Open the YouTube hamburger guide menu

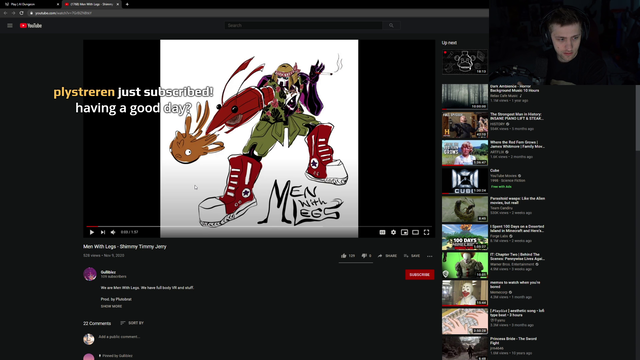coord(10,25)
